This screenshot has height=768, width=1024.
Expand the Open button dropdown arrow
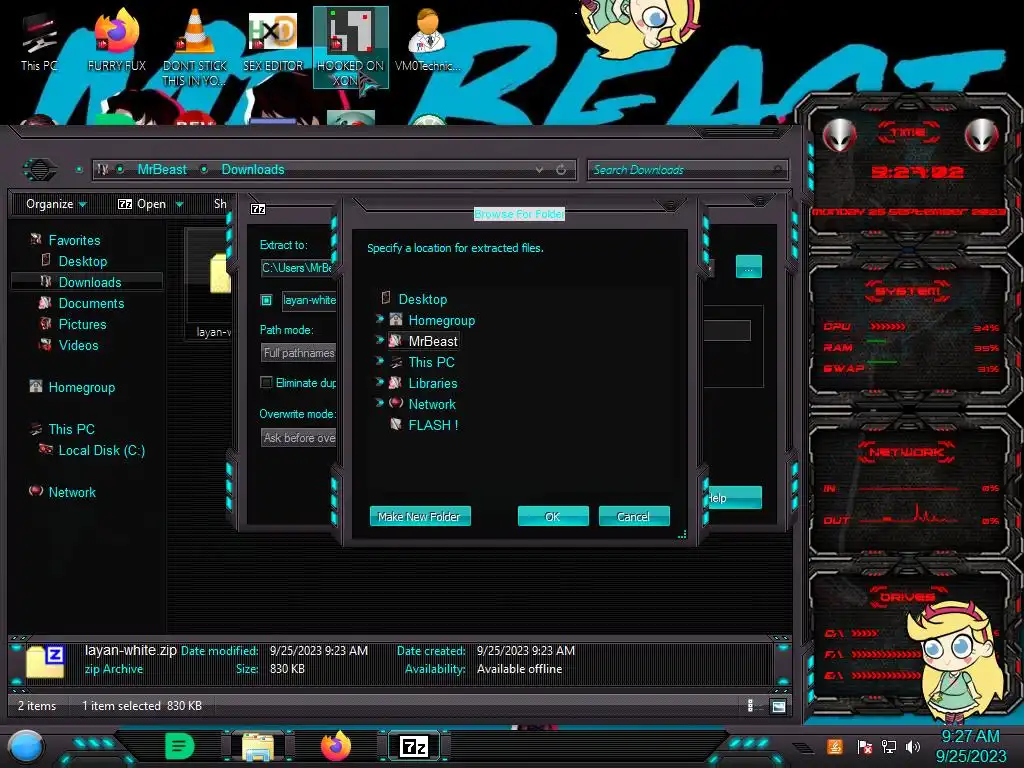click(x=179, y=205)
